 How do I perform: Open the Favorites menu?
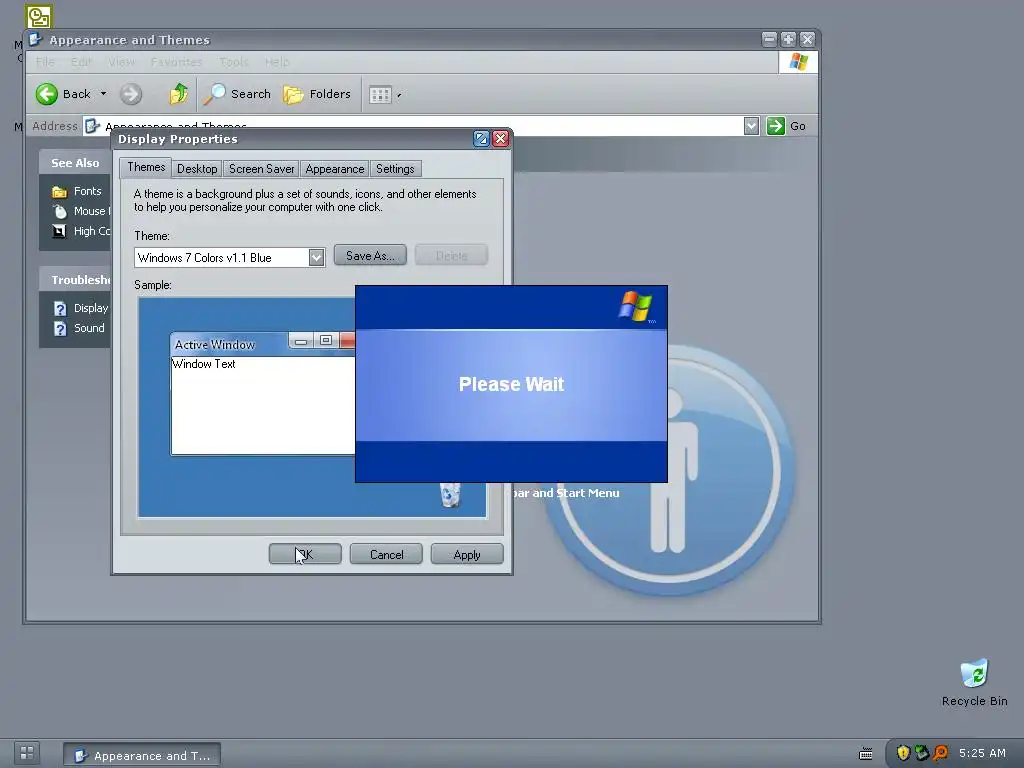tap(176, 62)
